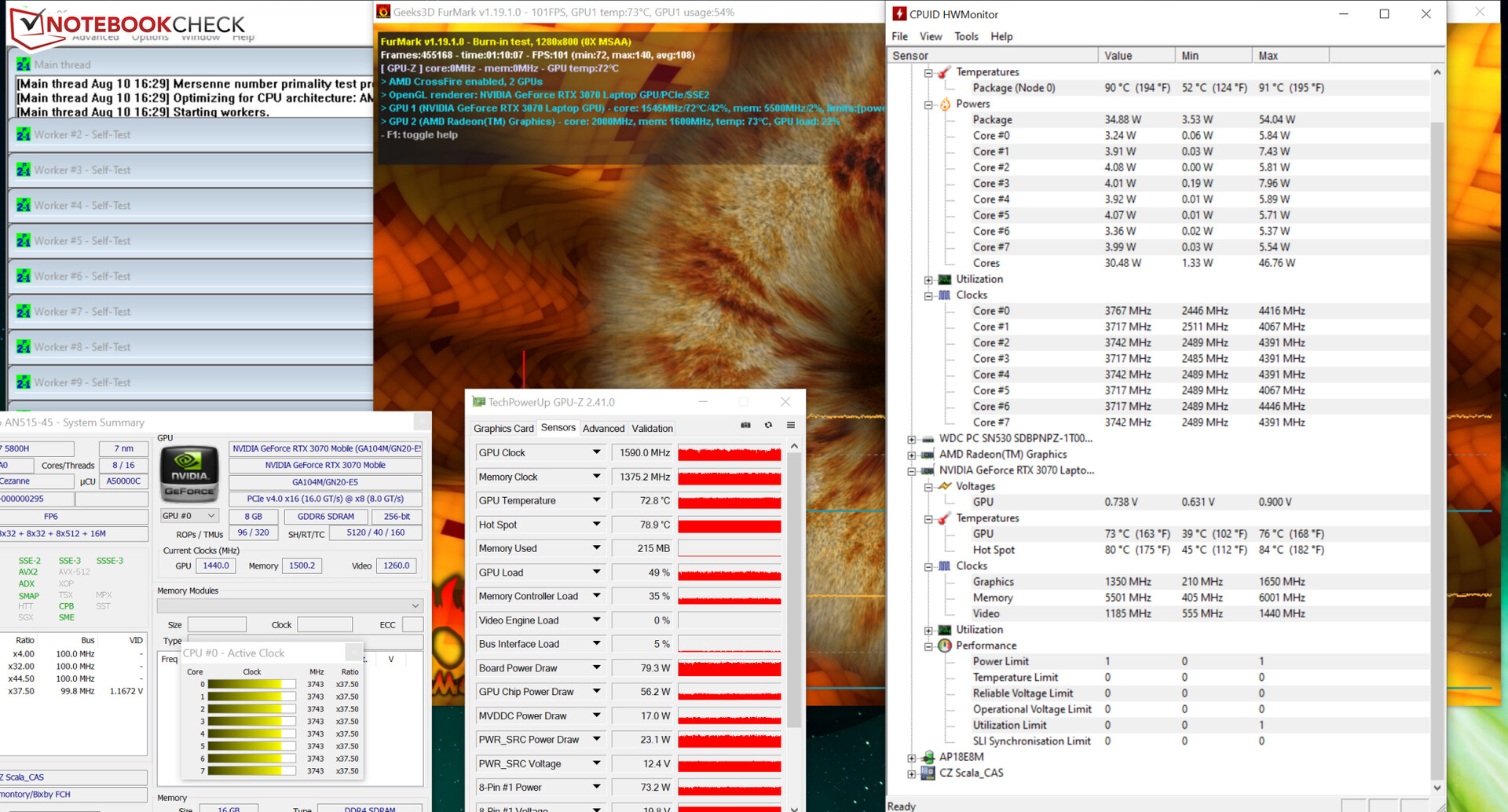Click the GPU Temperature history graph in GPU-Z
This screenshot has width=1508, height=812.
(730, 501)
